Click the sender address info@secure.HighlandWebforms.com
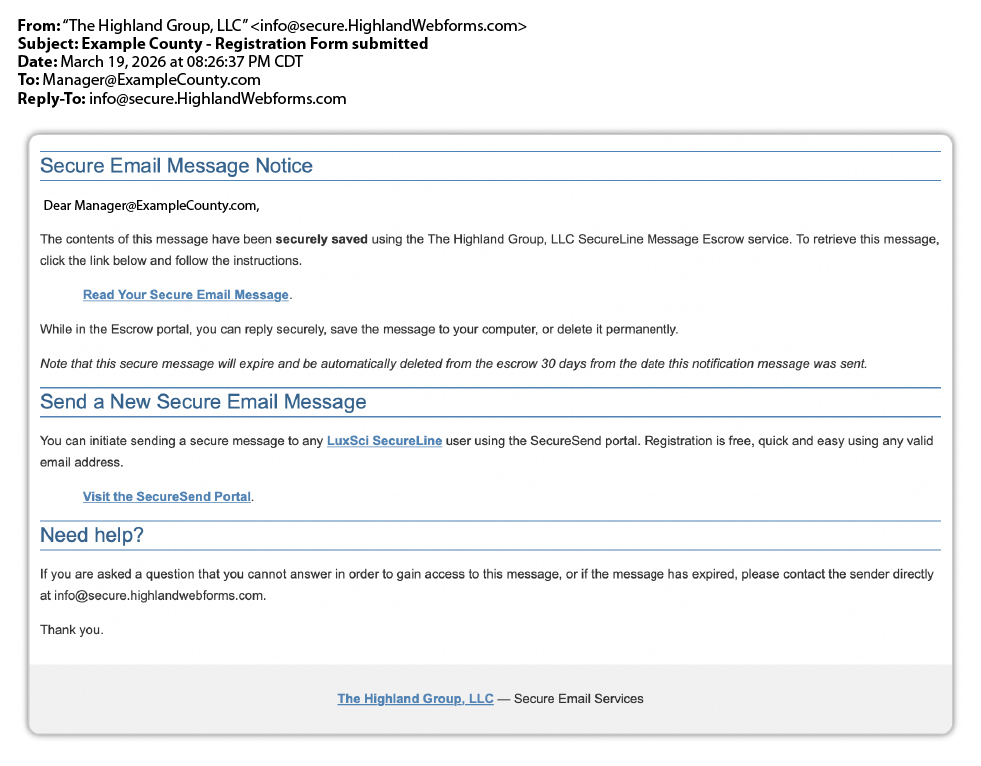 [x=388, y=26]
